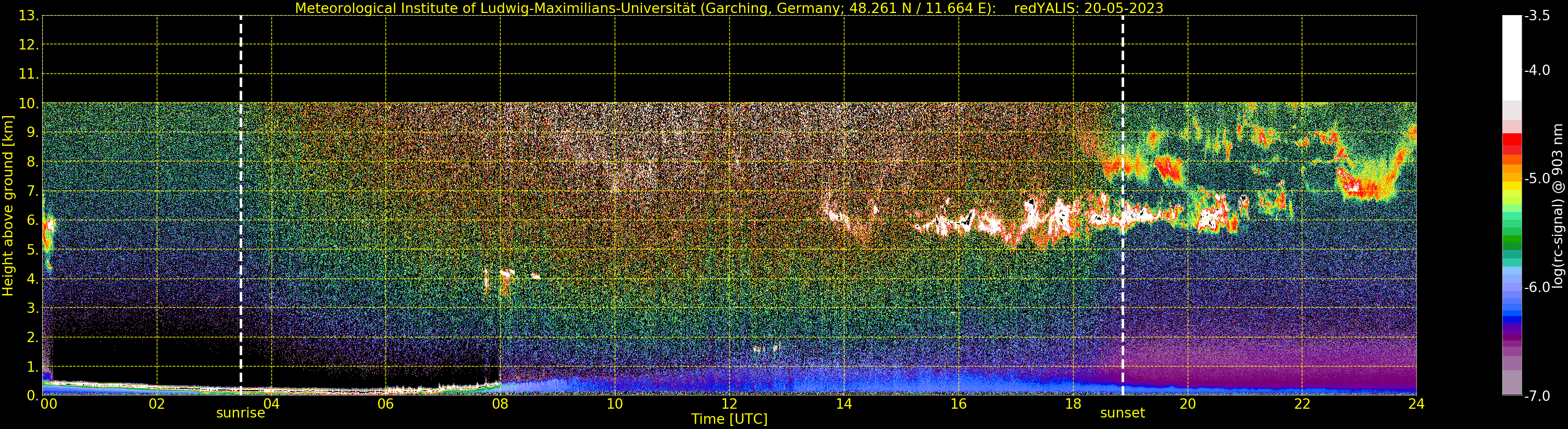Click the sunrise label below the time axis
The height and width of the screenshot is (429, 1568).
241,412
